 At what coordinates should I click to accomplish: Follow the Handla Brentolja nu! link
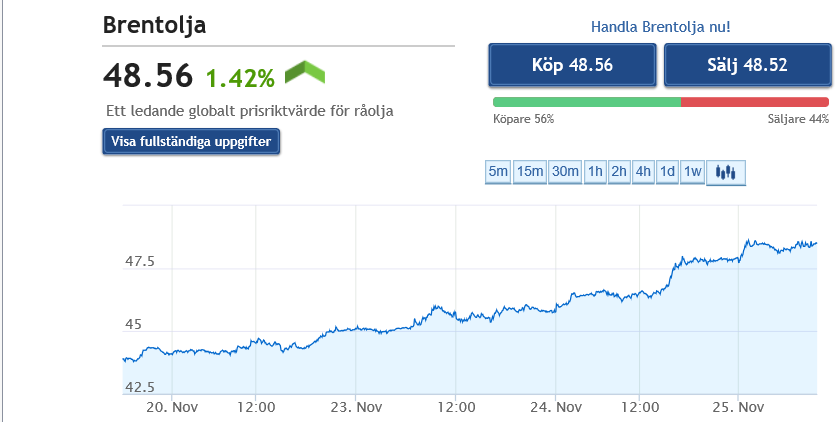(x=661, y=27)
